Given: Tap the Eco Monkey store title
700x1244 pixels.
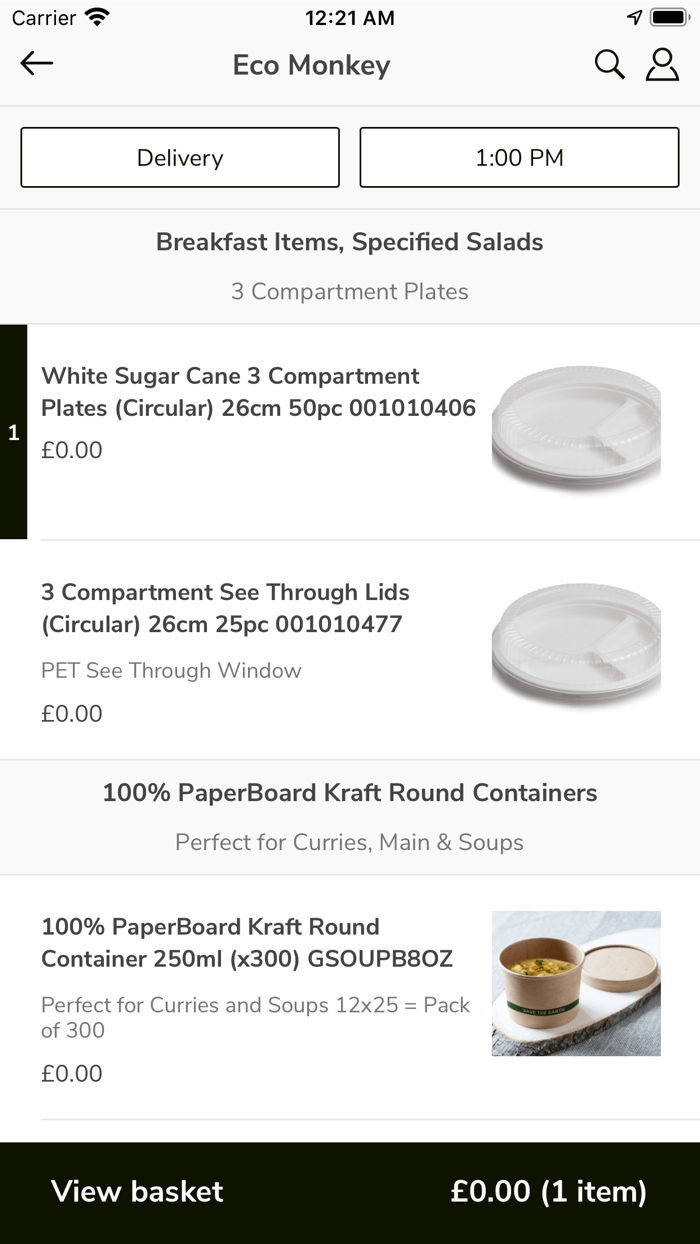Looking at the screenshot, I should [x=311, y=65].
